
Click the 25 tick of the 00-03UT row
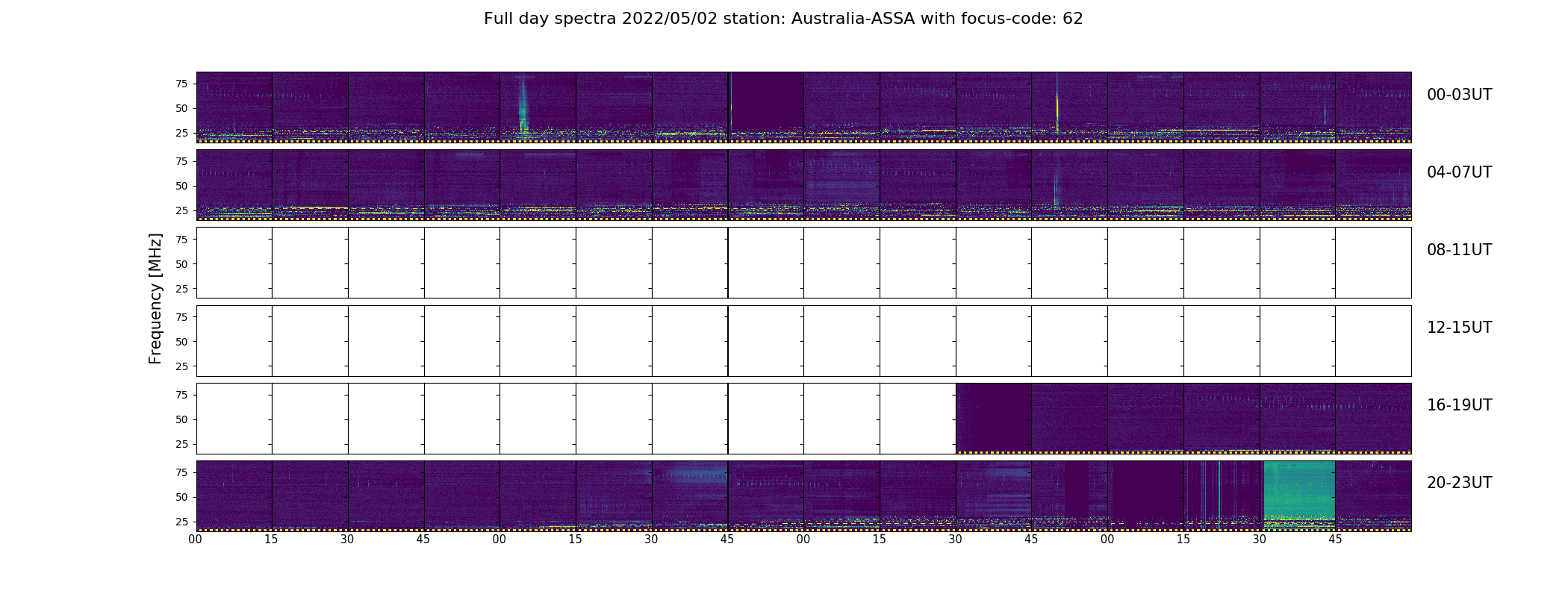point(181,133)
